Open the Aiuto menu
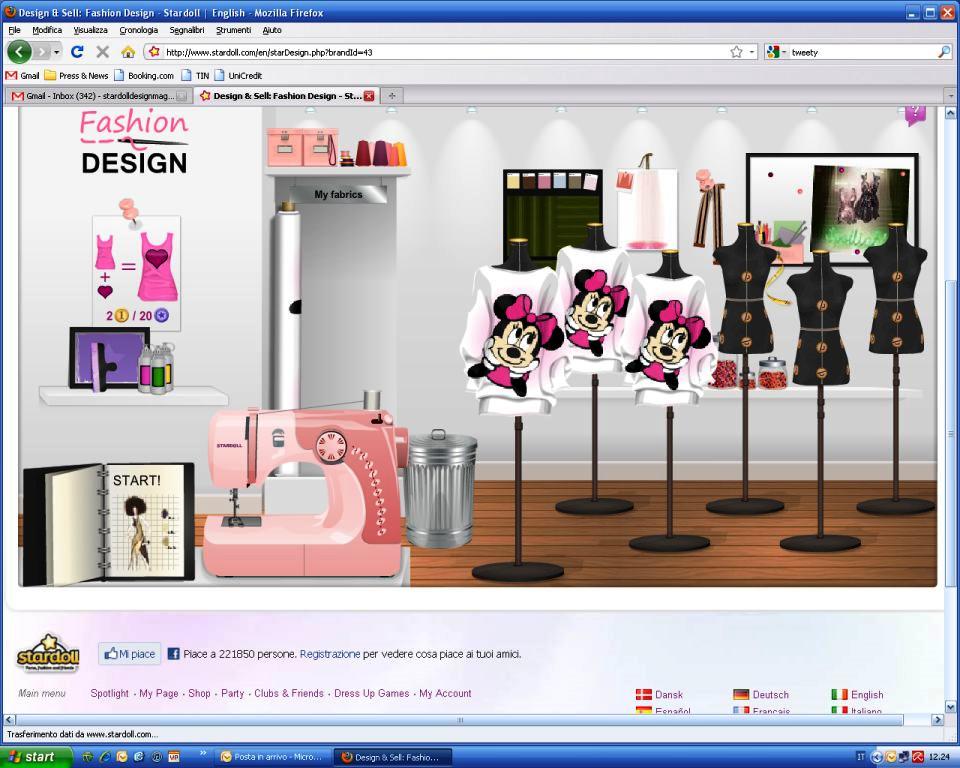This screenshot has width=960, height=768. pyautogui.click(x=272, y=30)
